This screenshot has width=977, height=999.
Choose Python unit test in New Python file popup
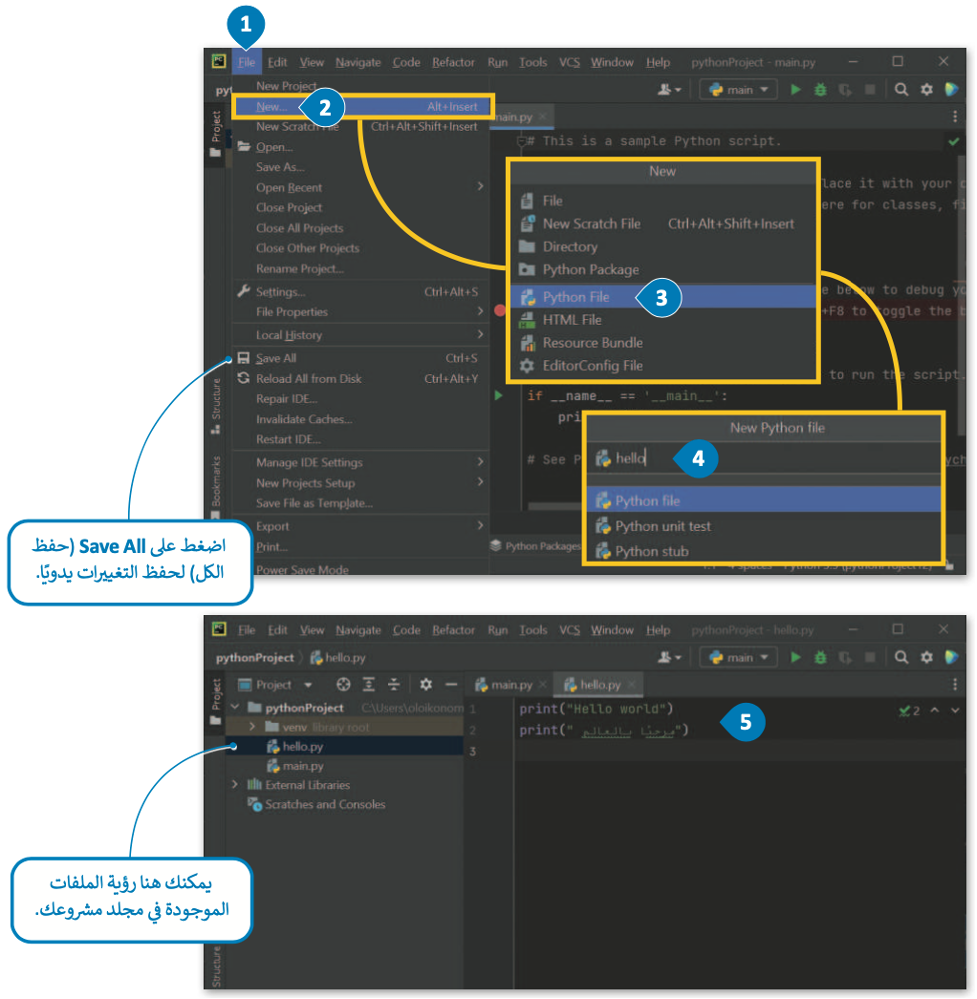(764, 526)
